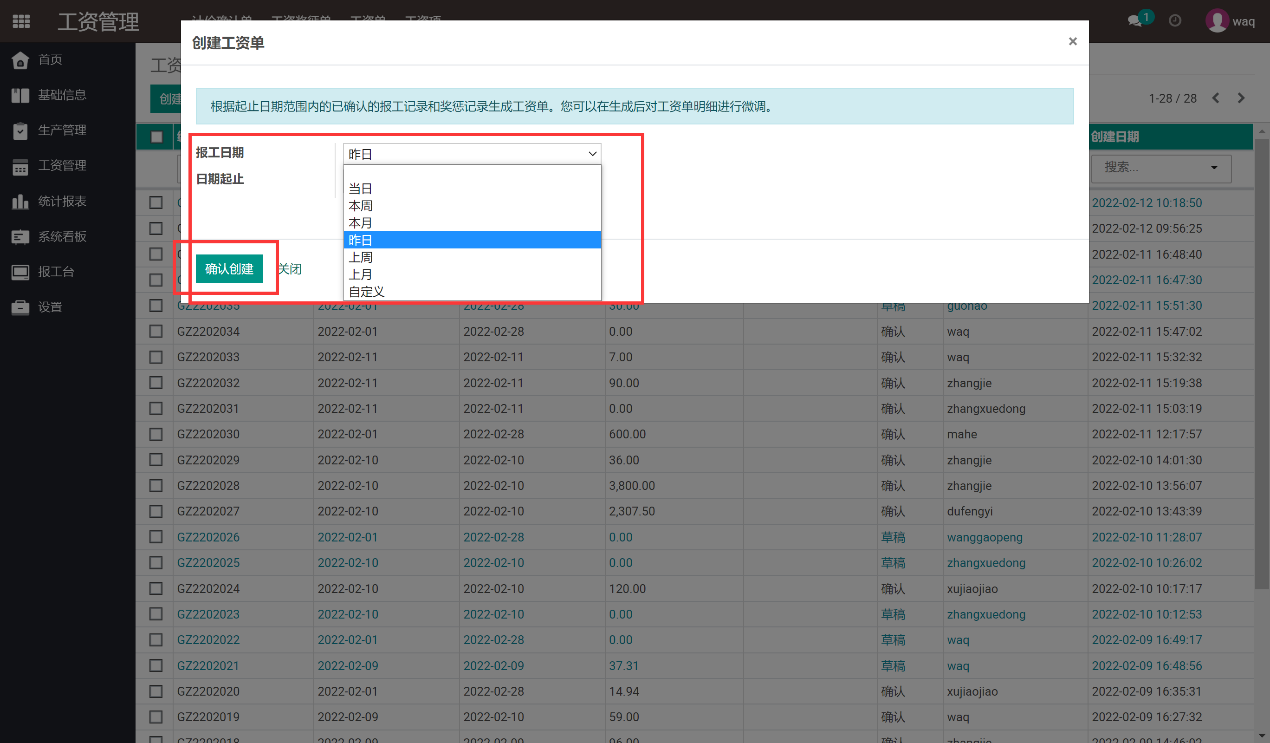Choose 本月 from the dropdown list
The width and height of the screenshot is (1270, 743).
pyautogui.click(x=361, y=223)
